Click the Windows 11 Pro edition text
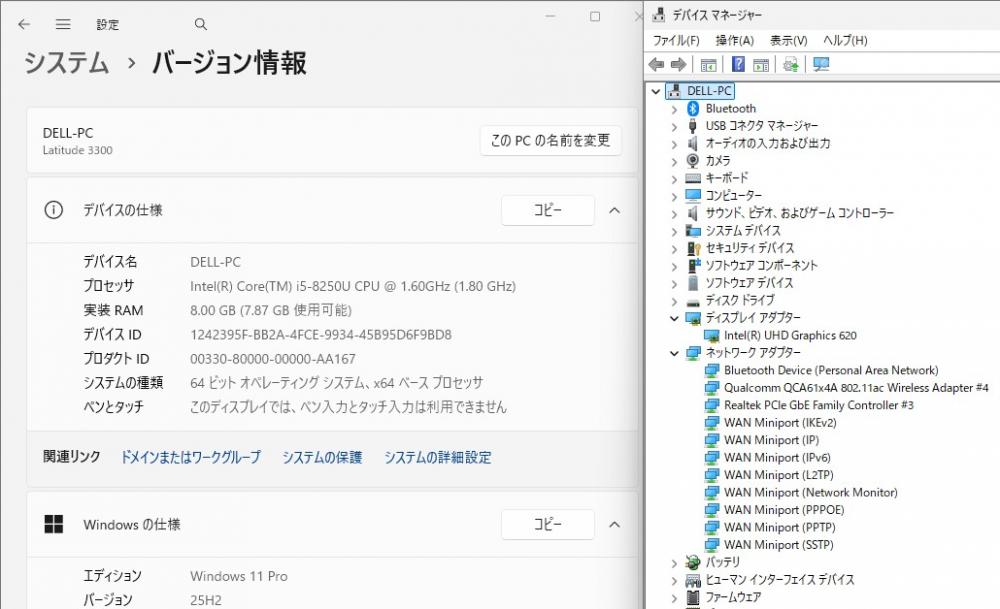This screenshot has width=1000, height=609. (x=239, y=576)
